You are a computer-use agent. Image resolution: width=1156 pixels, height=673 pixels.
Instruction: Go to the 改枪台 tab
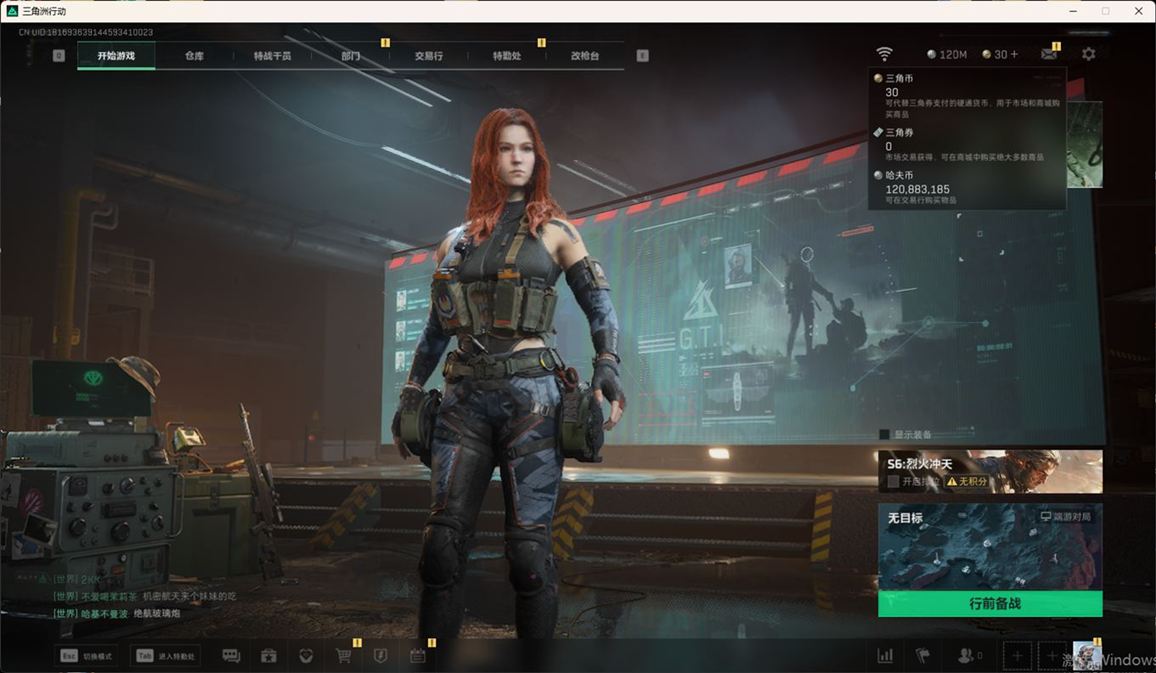click(x=585, y=56)
